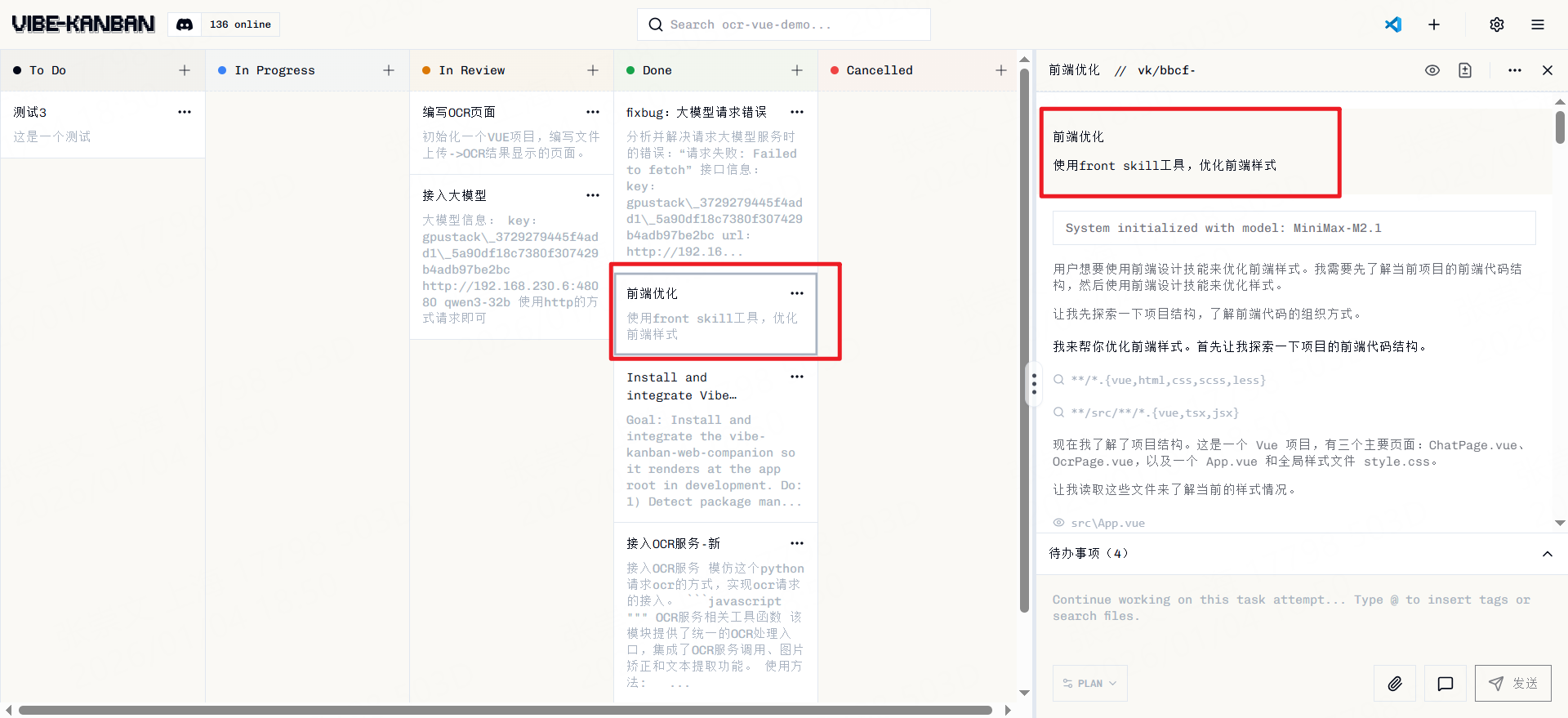Click the conversation log scrollbar thumb

pyautogui.click(x=1560, y=127)
